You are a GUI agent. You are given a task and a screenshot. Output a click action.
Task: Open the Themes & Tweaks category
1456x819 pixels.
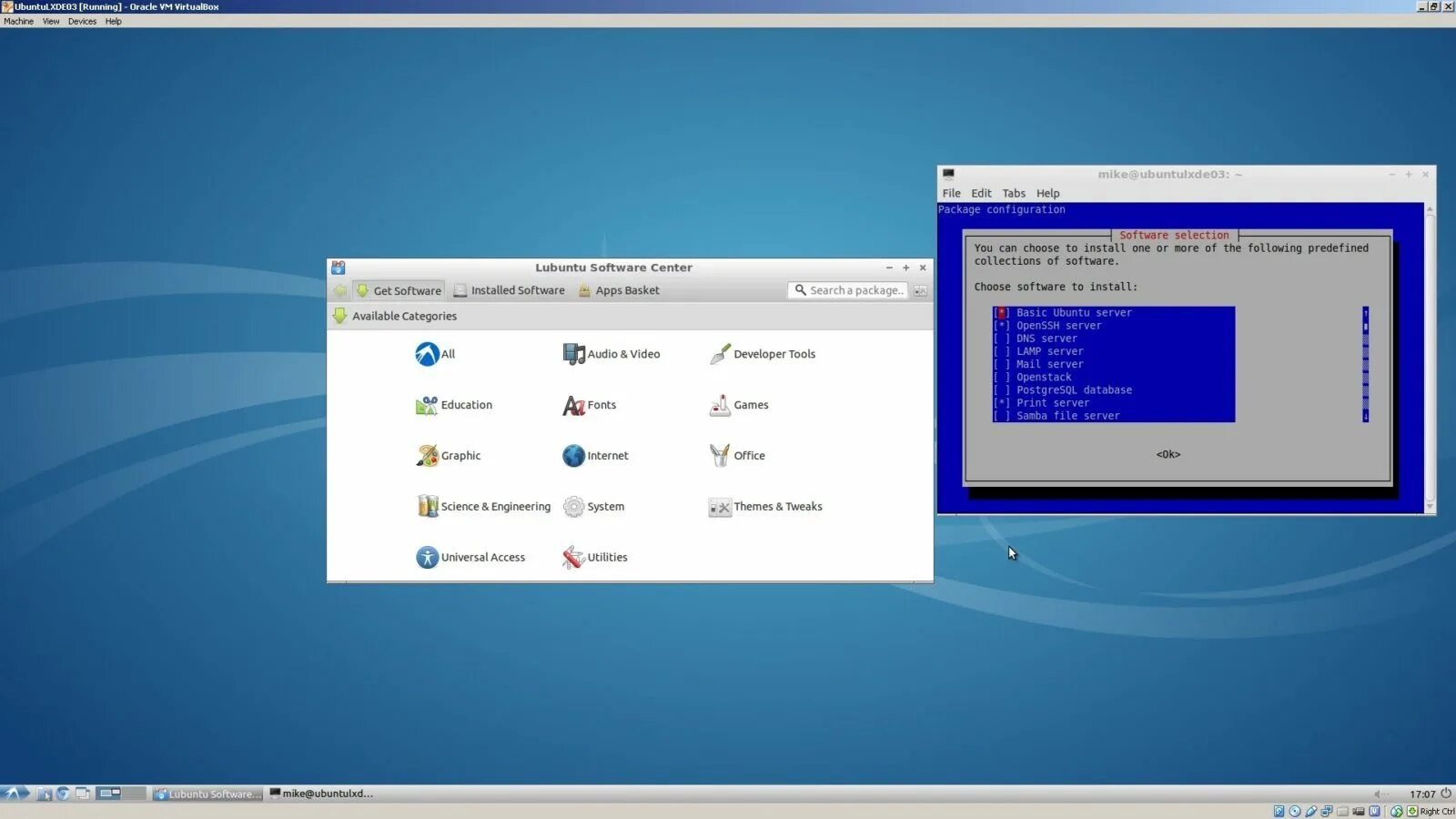765,507
